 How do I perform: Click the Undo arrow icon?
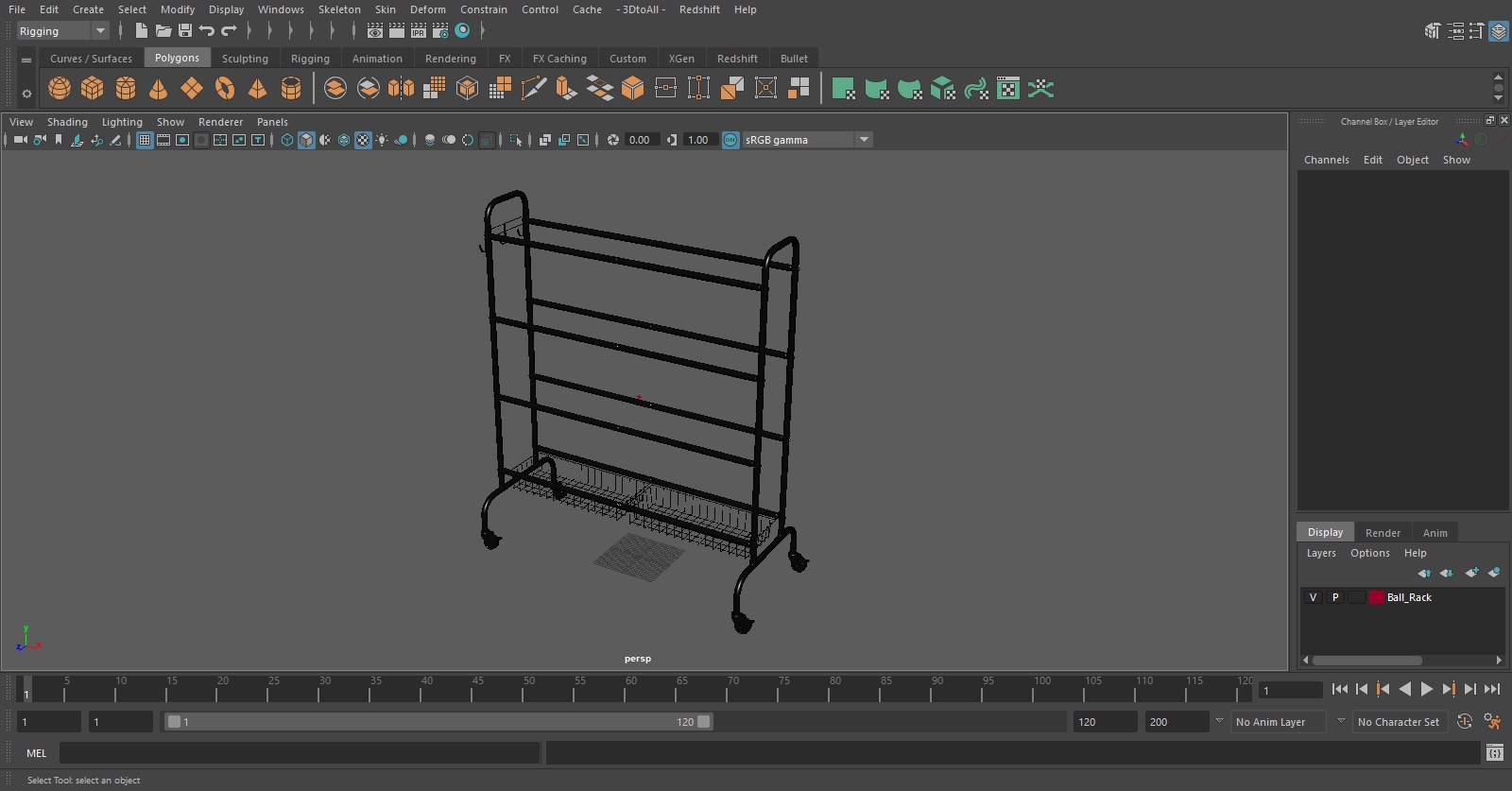point(207,31)
